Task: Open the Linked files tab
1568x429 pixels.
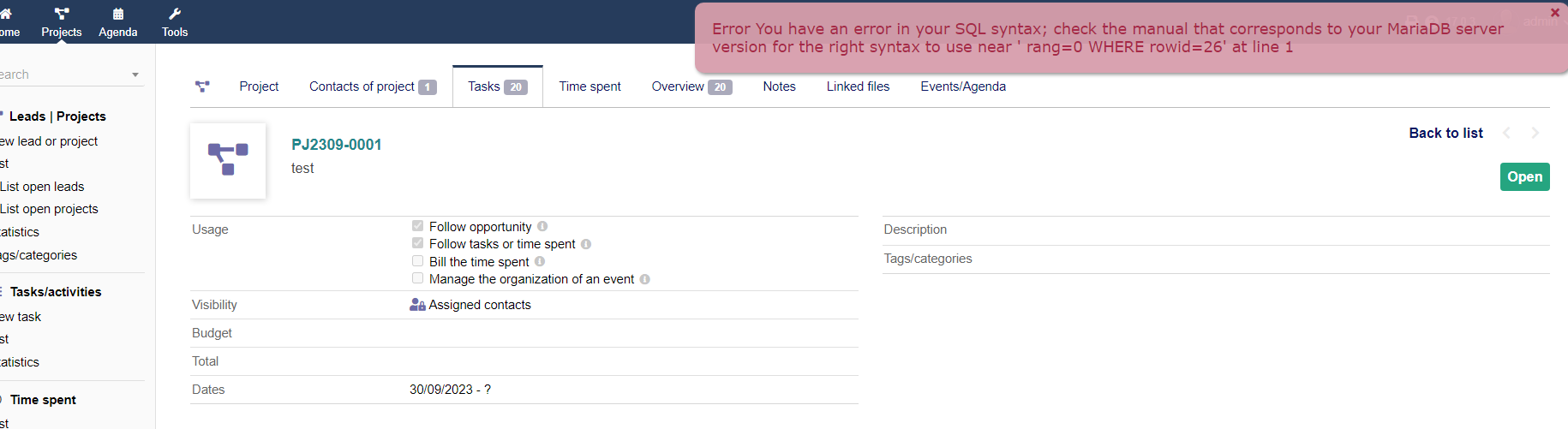Action: click(858, 86)
